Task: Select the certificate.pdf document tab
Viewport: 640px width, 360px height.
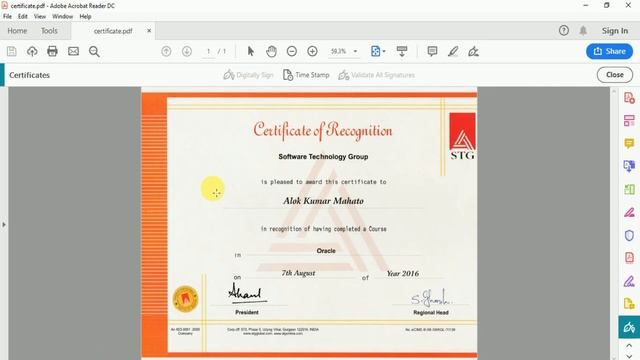Action: pos(113,31)
